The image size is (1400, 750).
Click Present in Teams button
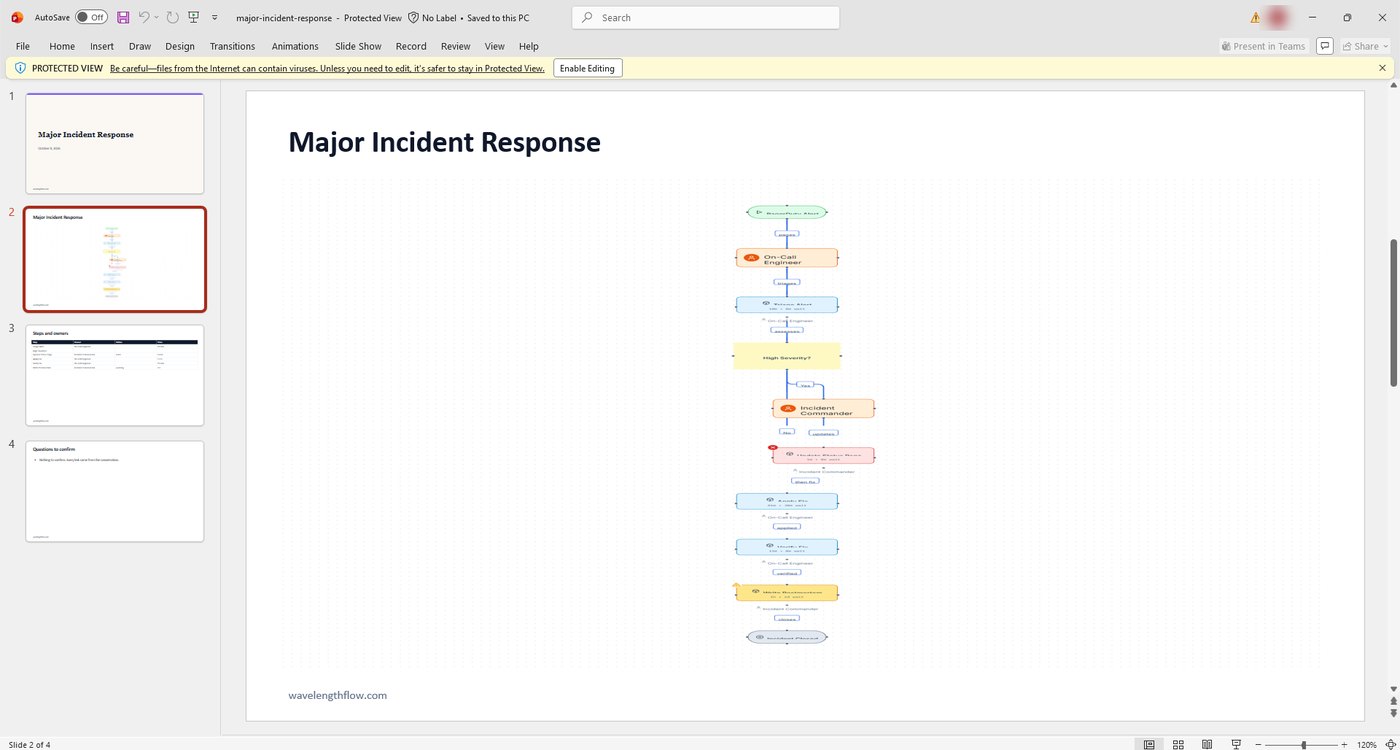[x=1264, y=46]
